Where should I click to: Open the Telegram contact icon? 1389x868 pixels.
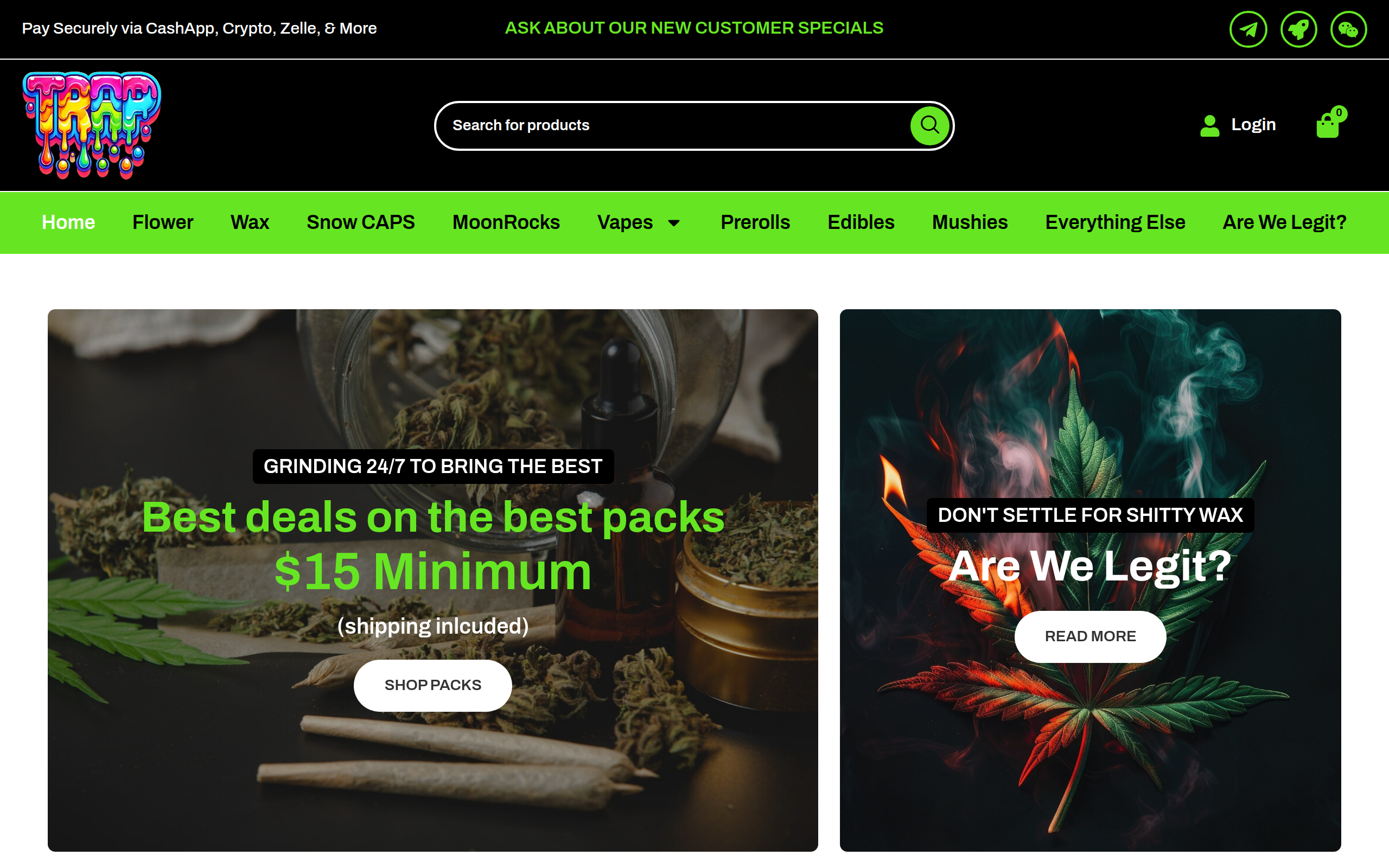1248,29
